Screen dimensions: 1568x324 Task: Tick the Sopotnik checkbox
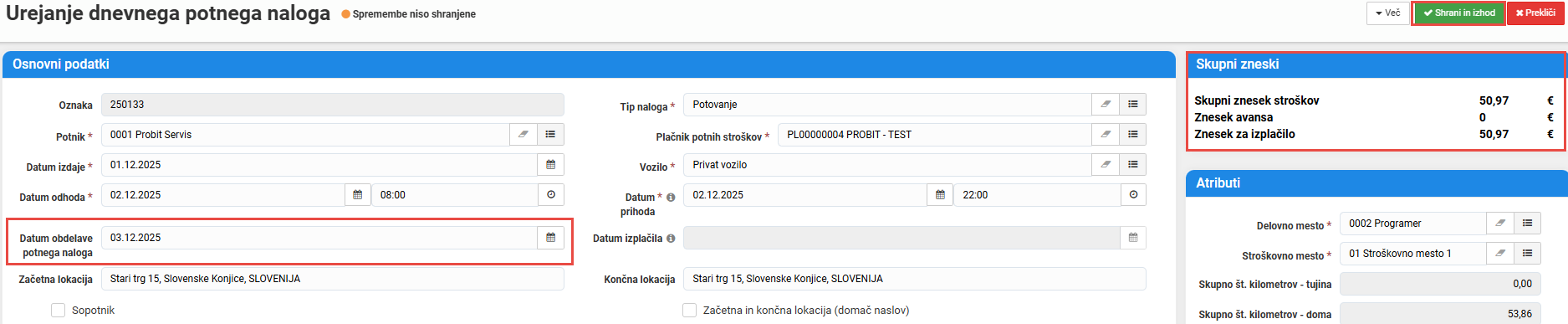[58, 310]
